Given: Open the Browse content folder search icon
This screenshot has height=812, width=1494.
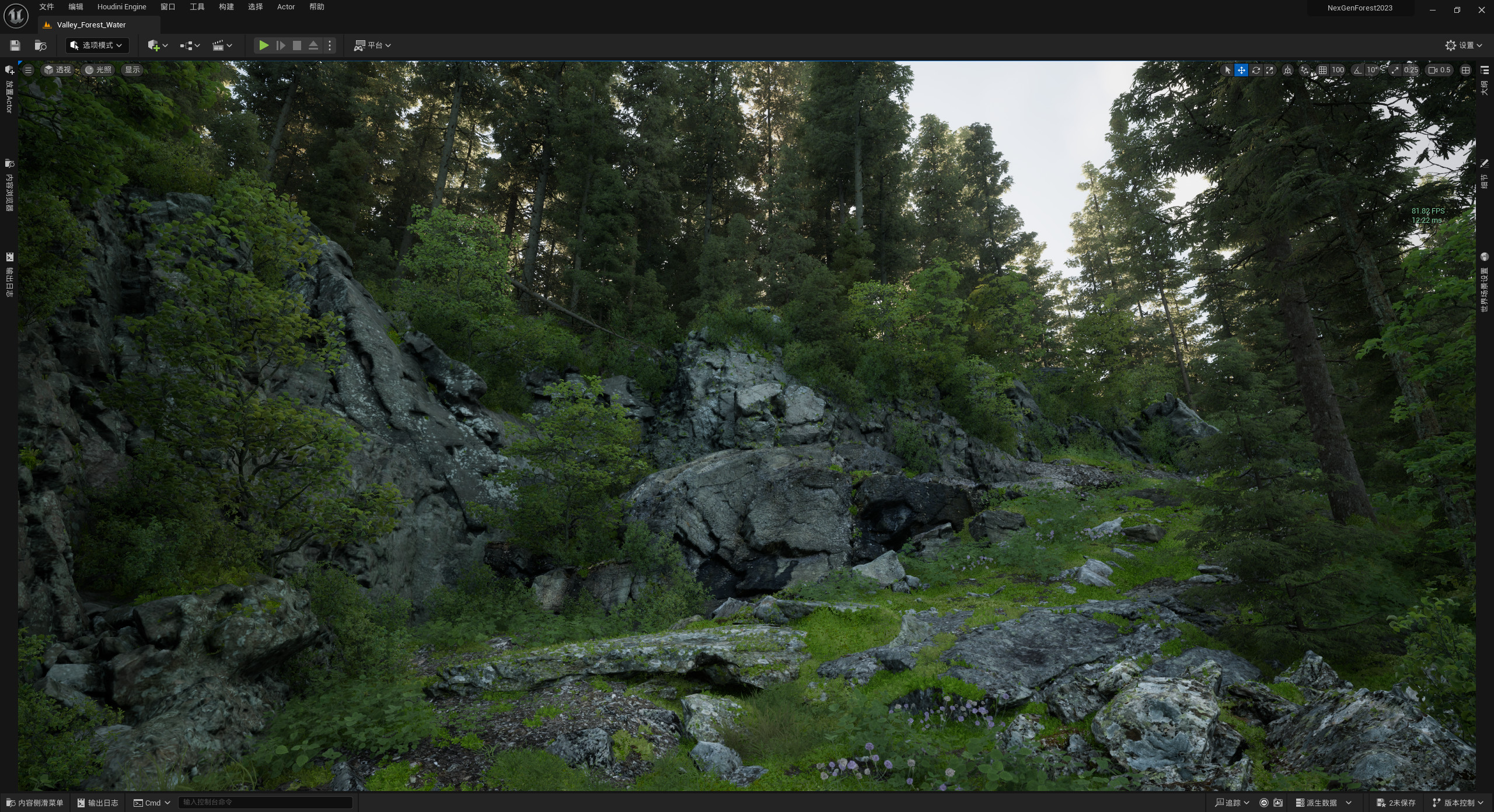Looking at the screenshot, I should 40,45.
